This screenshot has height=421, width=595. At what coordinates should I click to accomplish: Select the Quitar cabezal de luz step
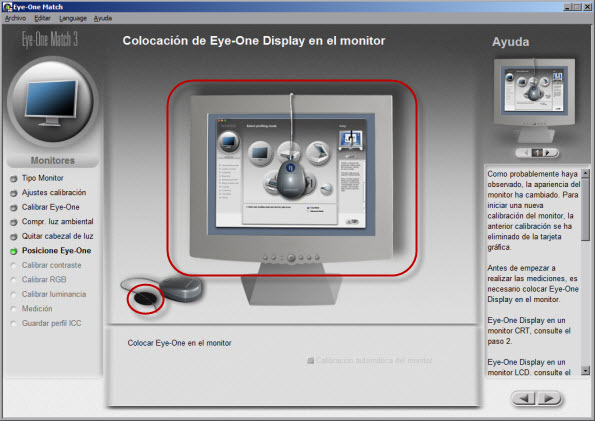(x=57, y=236)
